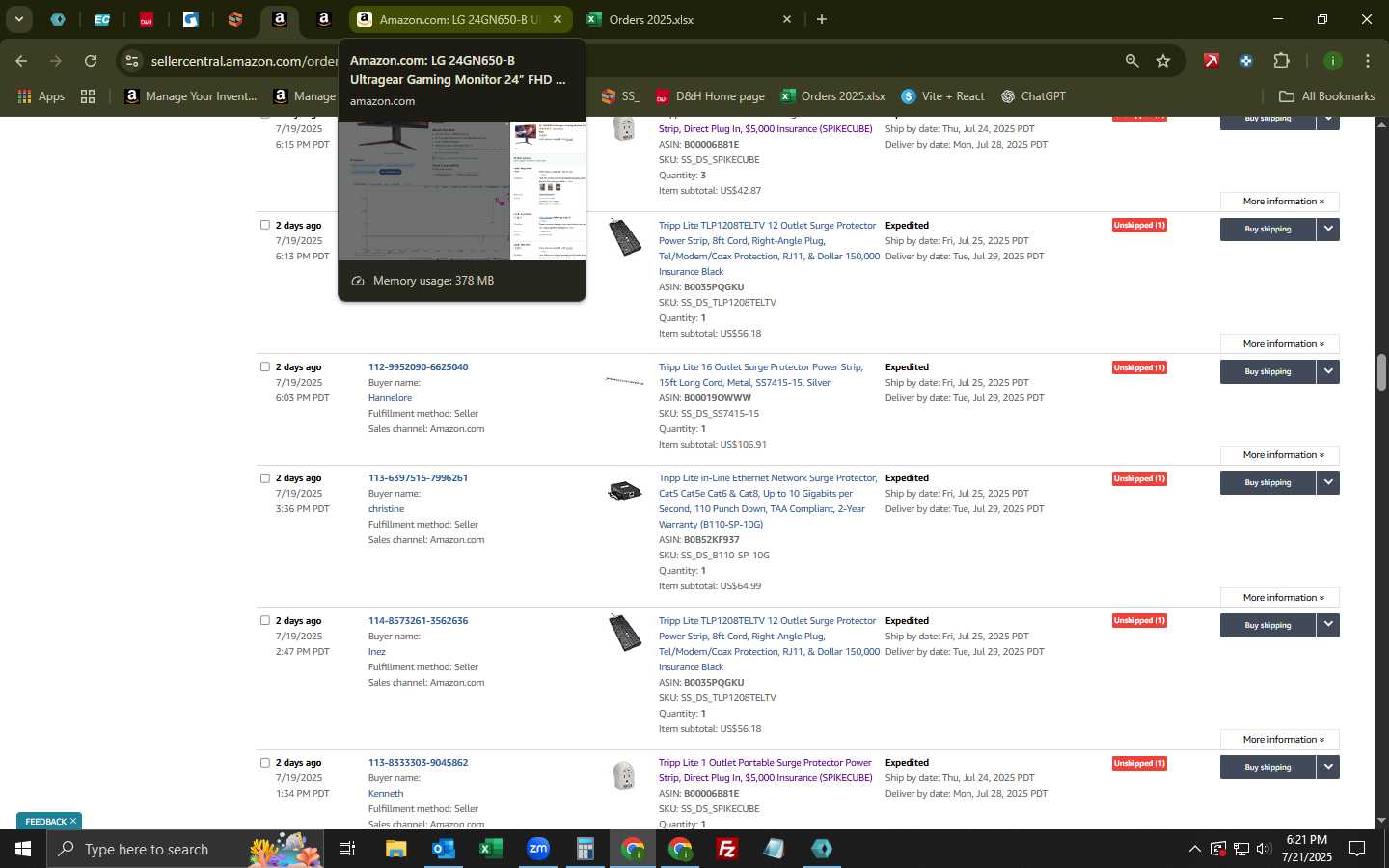Open the ChatGPT bookmark

tap(1033, 96)
